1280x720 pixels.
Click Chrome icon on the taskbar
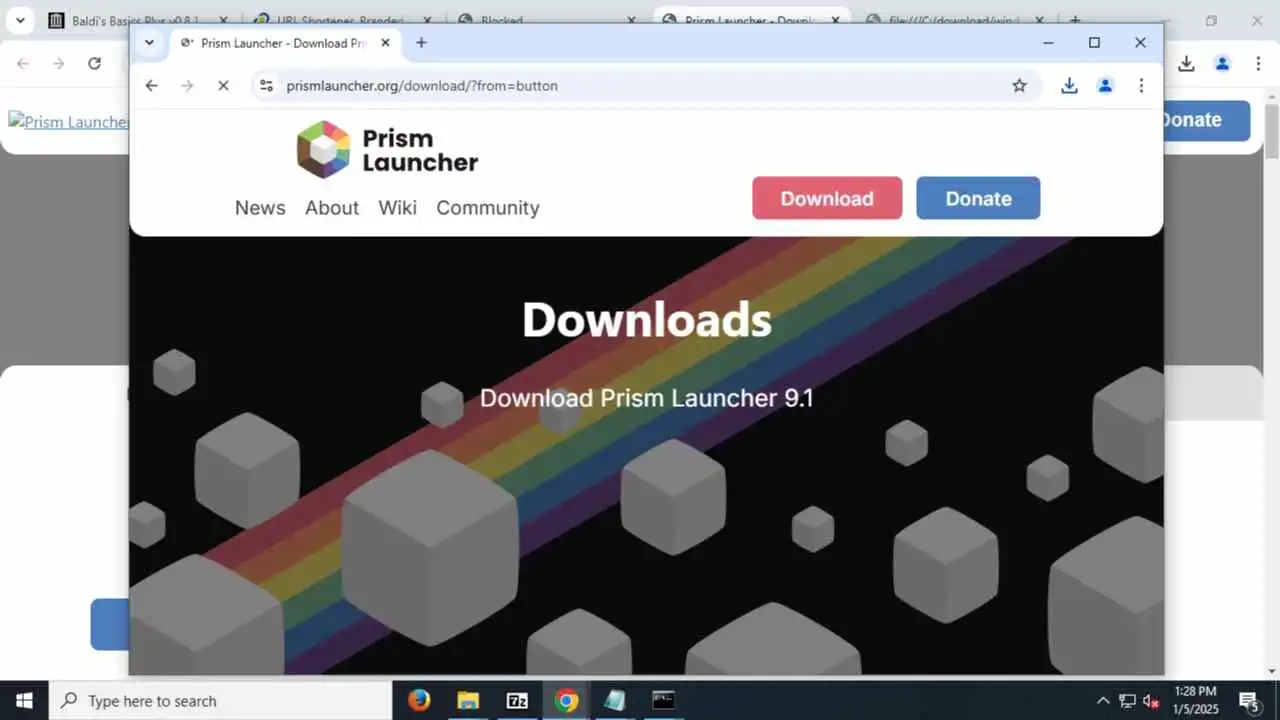click(566, 700)
